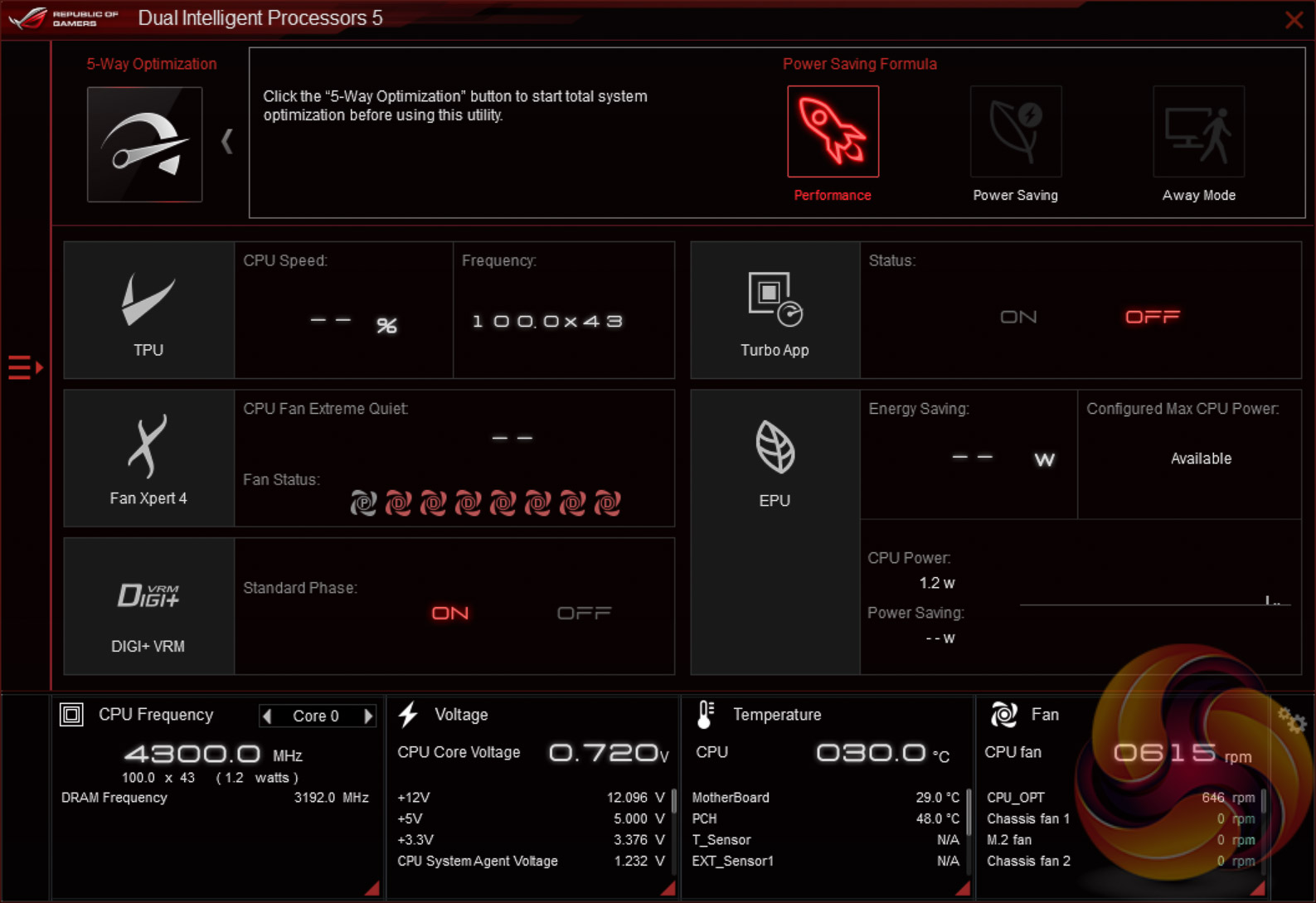Close the Dual Intelligent Processors window
This screenshot has height=903, width=1316.
1294,20
